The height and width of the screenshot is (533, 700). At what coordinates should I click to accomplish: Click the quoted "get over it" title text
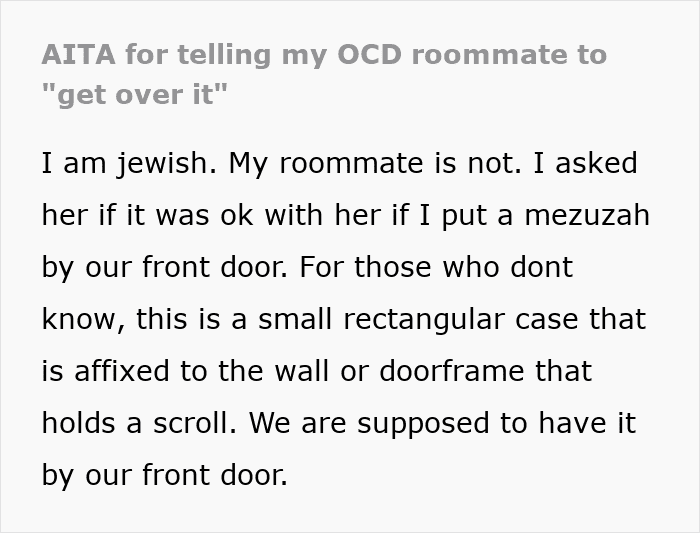pyautogui.click(x=134, y=95)
